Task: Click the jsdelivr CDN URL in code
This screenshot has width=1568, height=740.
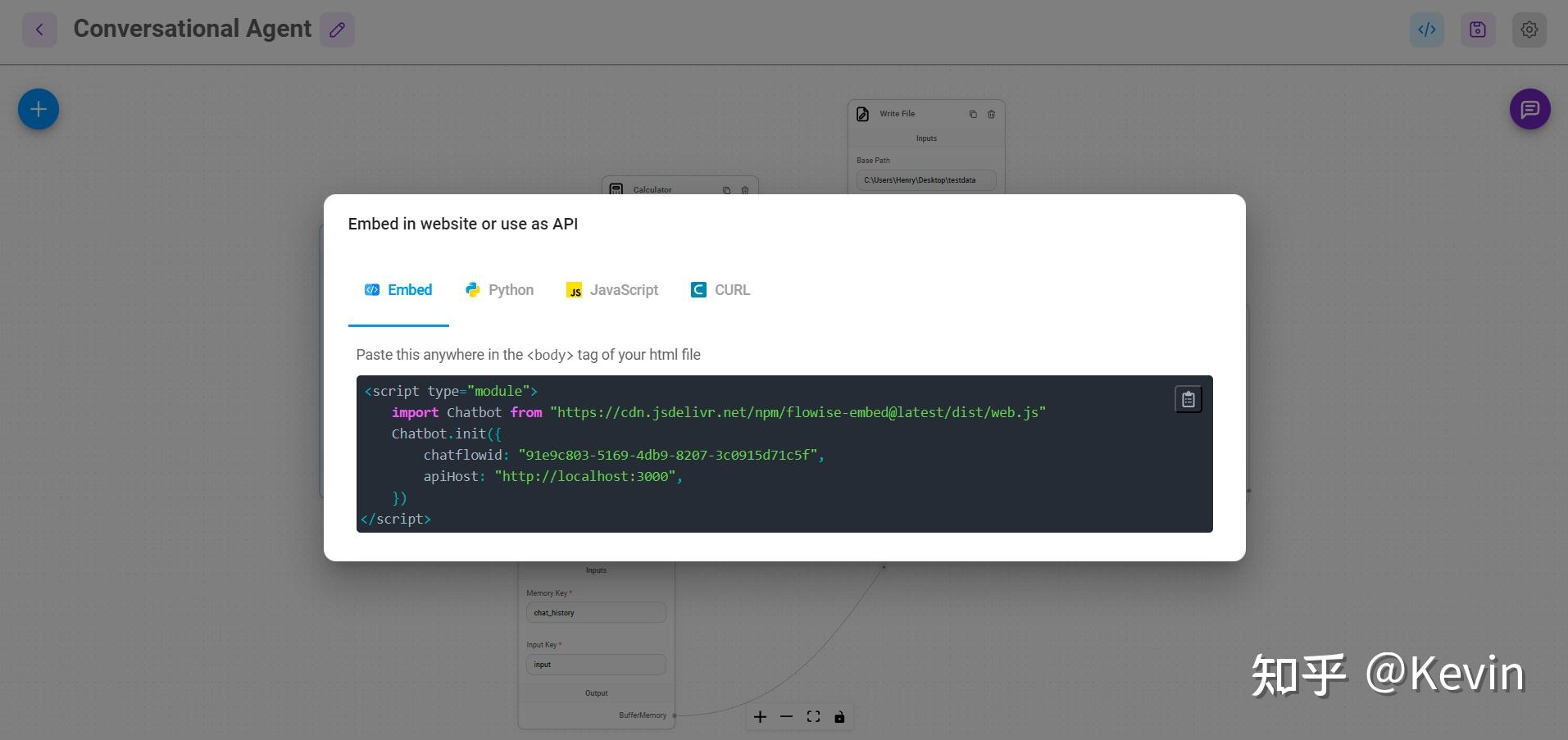Action: point(798,412)
